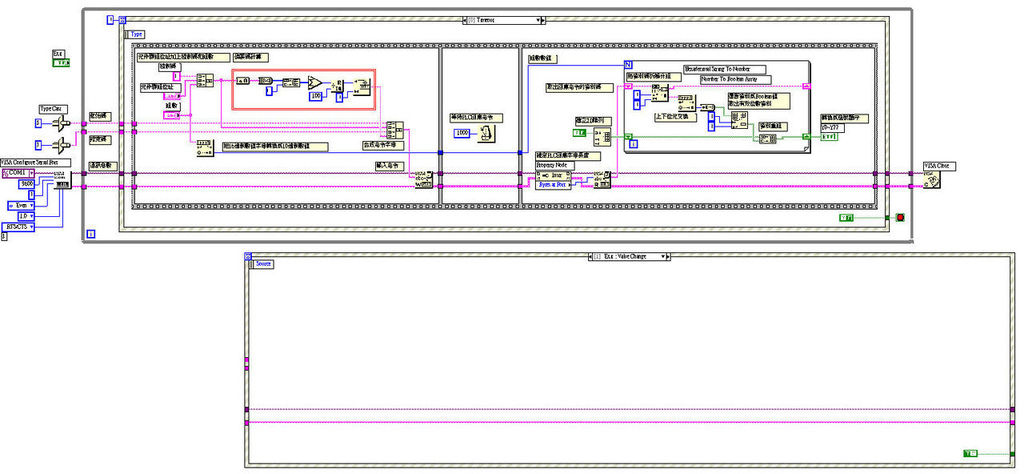Toggle the True constant in Exit Value Change case
Viewport: 1024px width, 474px height.
tap(972, 453)
